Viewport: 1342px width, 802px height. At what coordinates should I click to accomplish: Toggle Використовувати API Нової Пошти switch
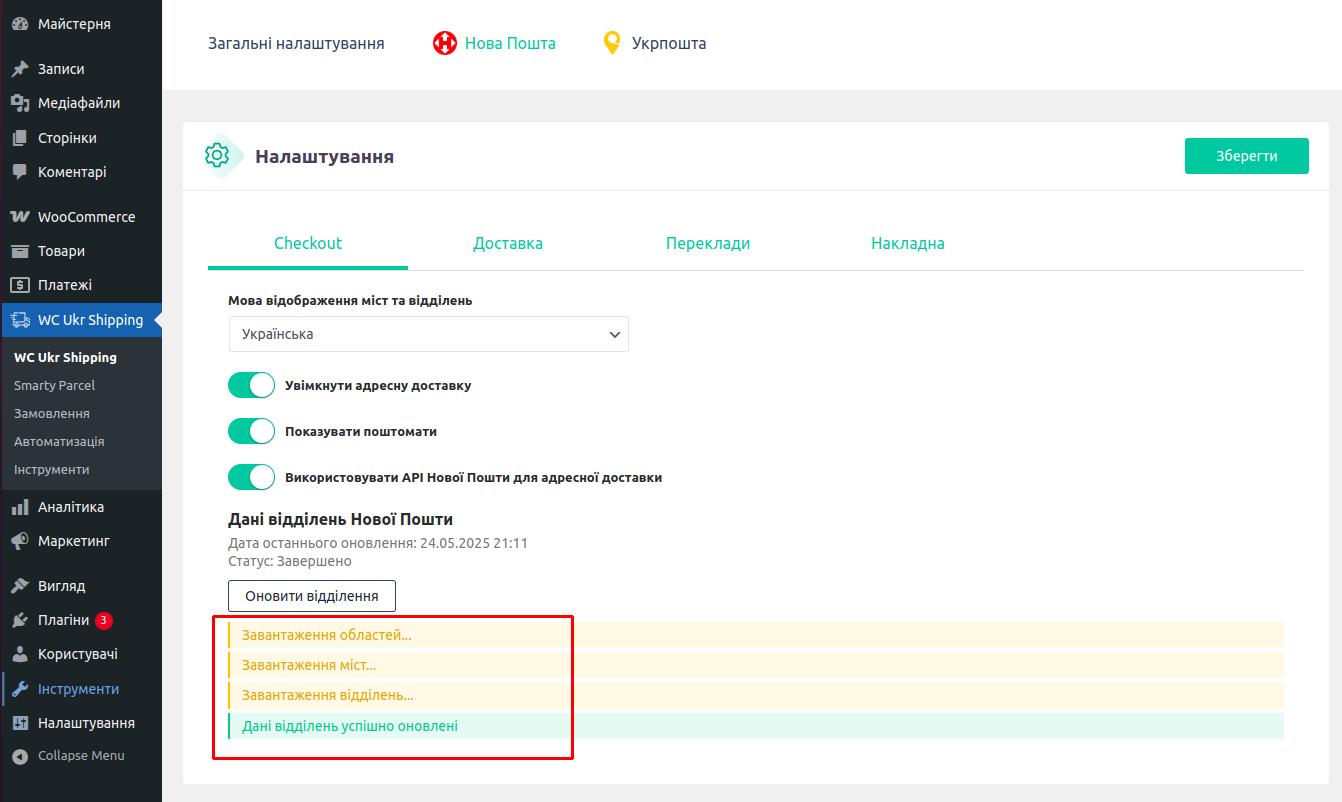(251, 477)
